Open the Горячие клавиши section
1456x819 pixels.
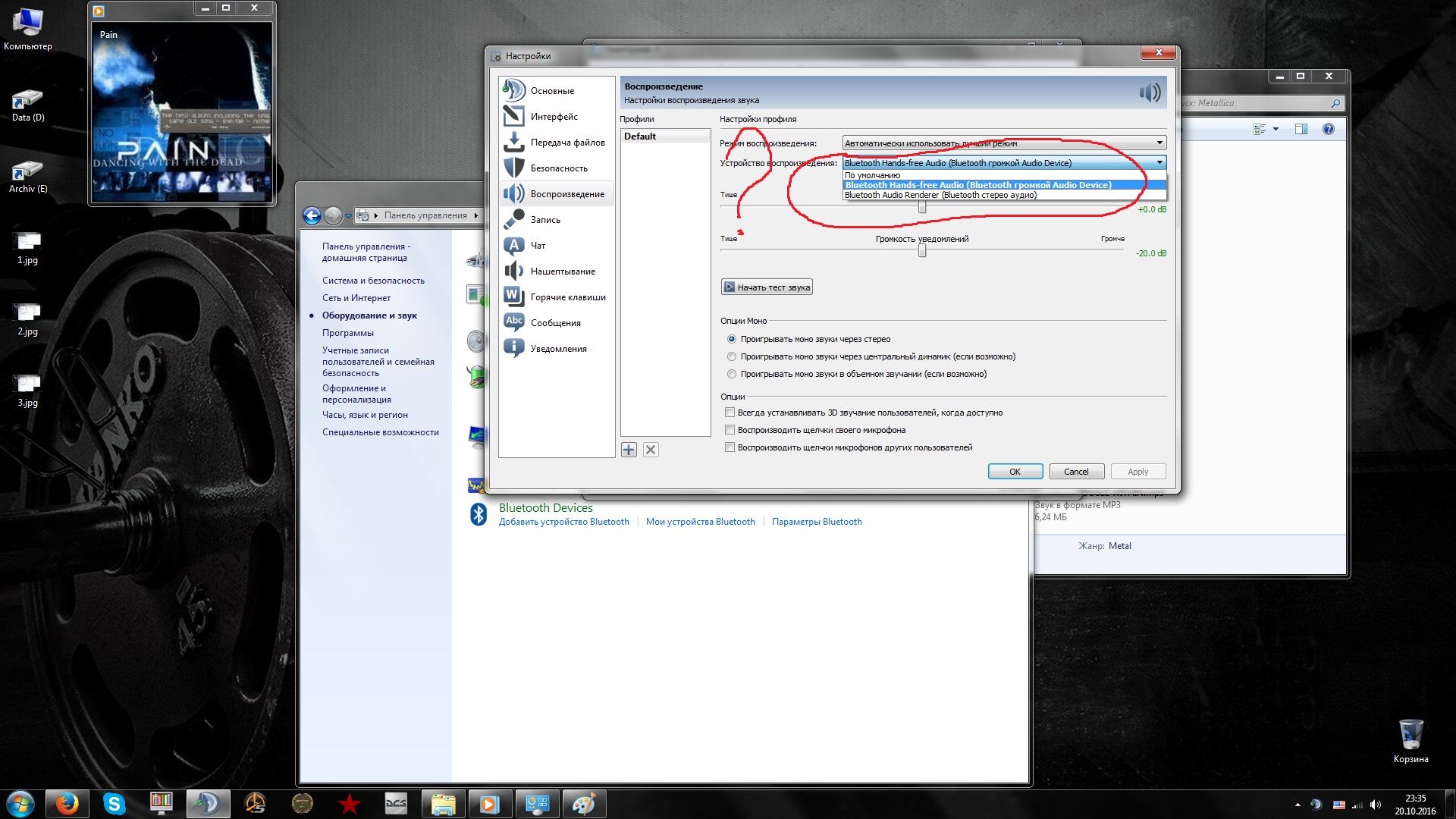coord(556,297)
